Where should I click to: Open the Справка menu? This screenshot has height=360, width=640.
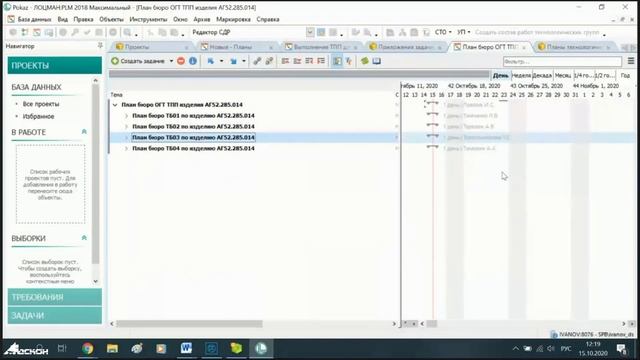click(268, 19)
